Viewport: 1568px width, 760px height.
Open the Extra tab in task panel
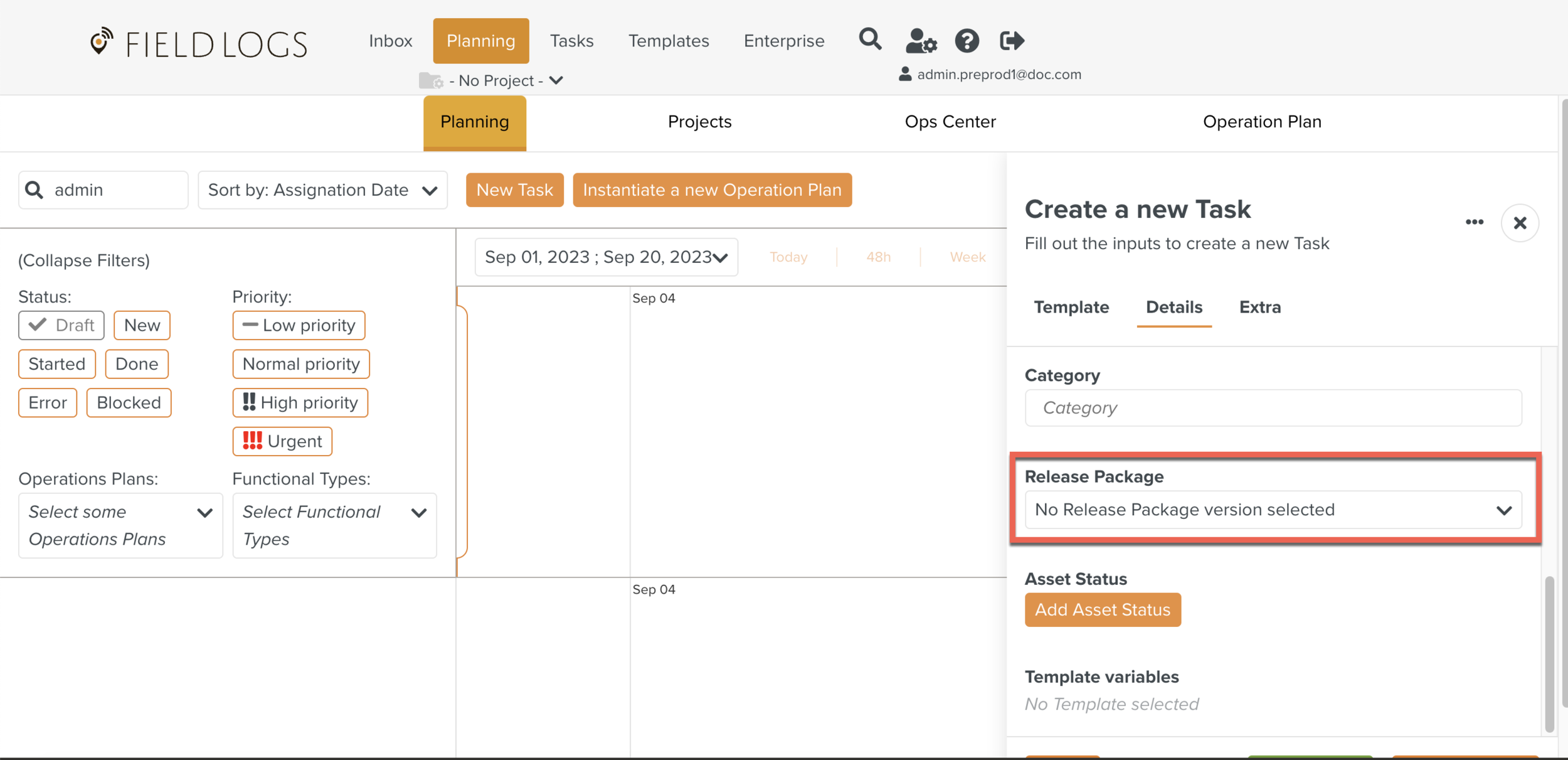(x=1259, y=307)
